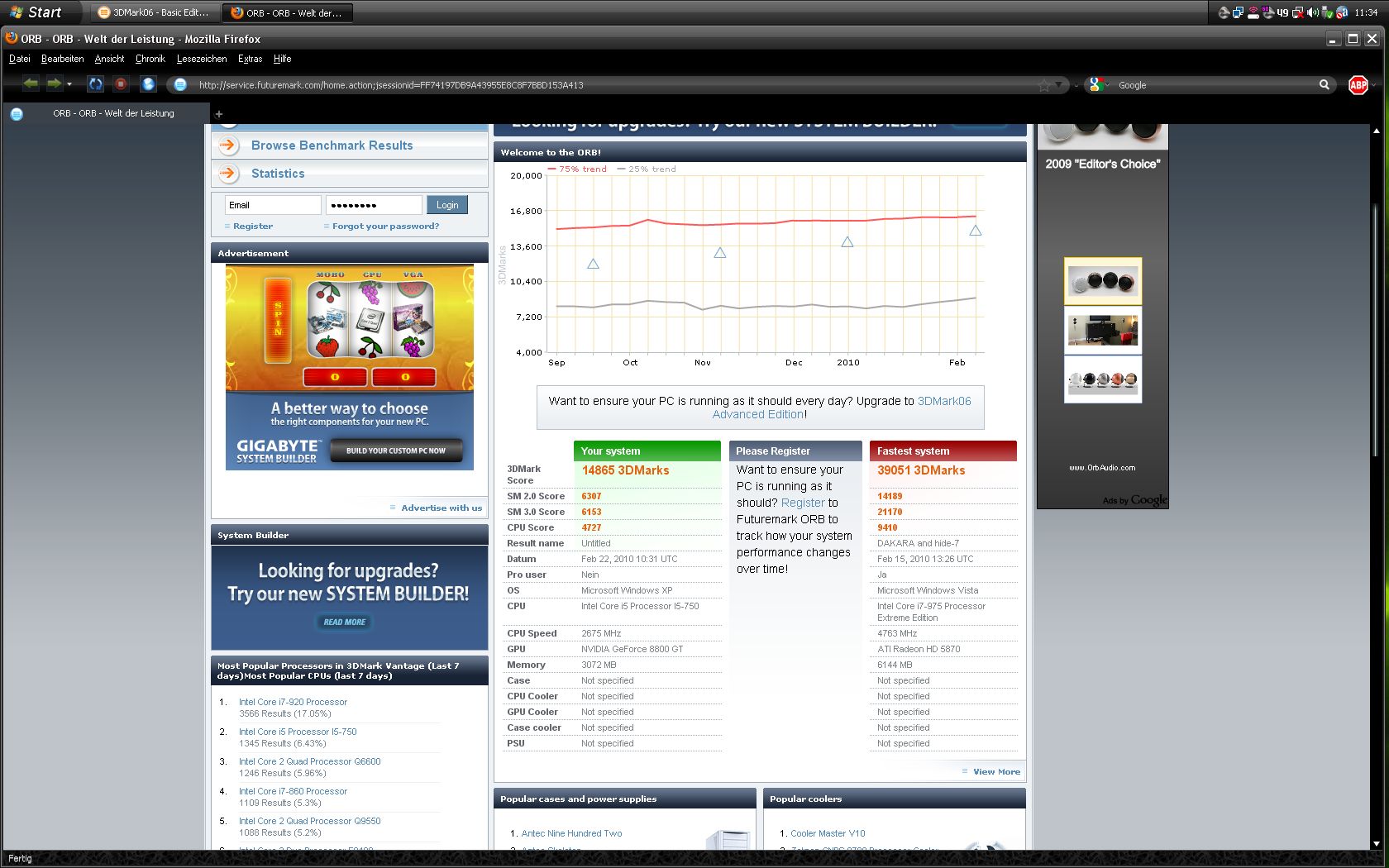Image resolution: width=1389 pixels, height=868 pixels.
Task: Click the 39051 3DMarks fastest score
Action: pos(921,470)
